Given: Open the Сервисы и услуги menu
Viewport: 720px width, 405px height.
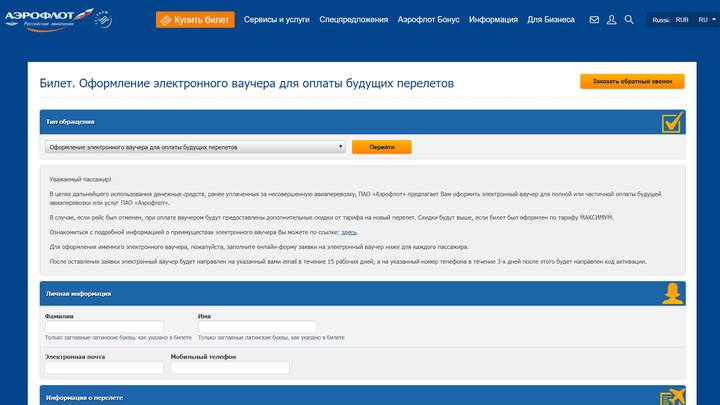Looking at the screenshot, I should [276, 20].
